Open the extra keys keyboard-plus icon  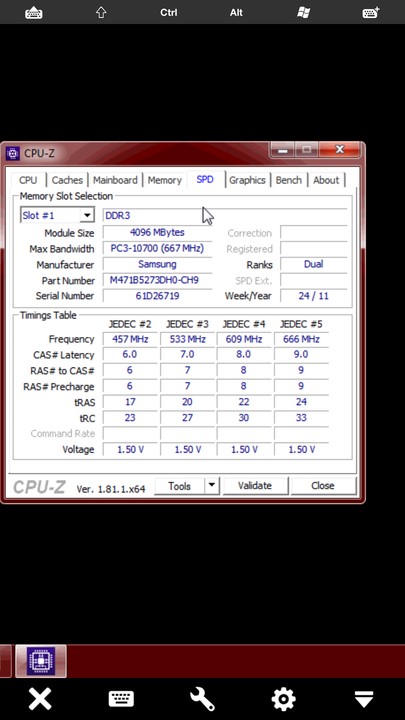(371, 12)
